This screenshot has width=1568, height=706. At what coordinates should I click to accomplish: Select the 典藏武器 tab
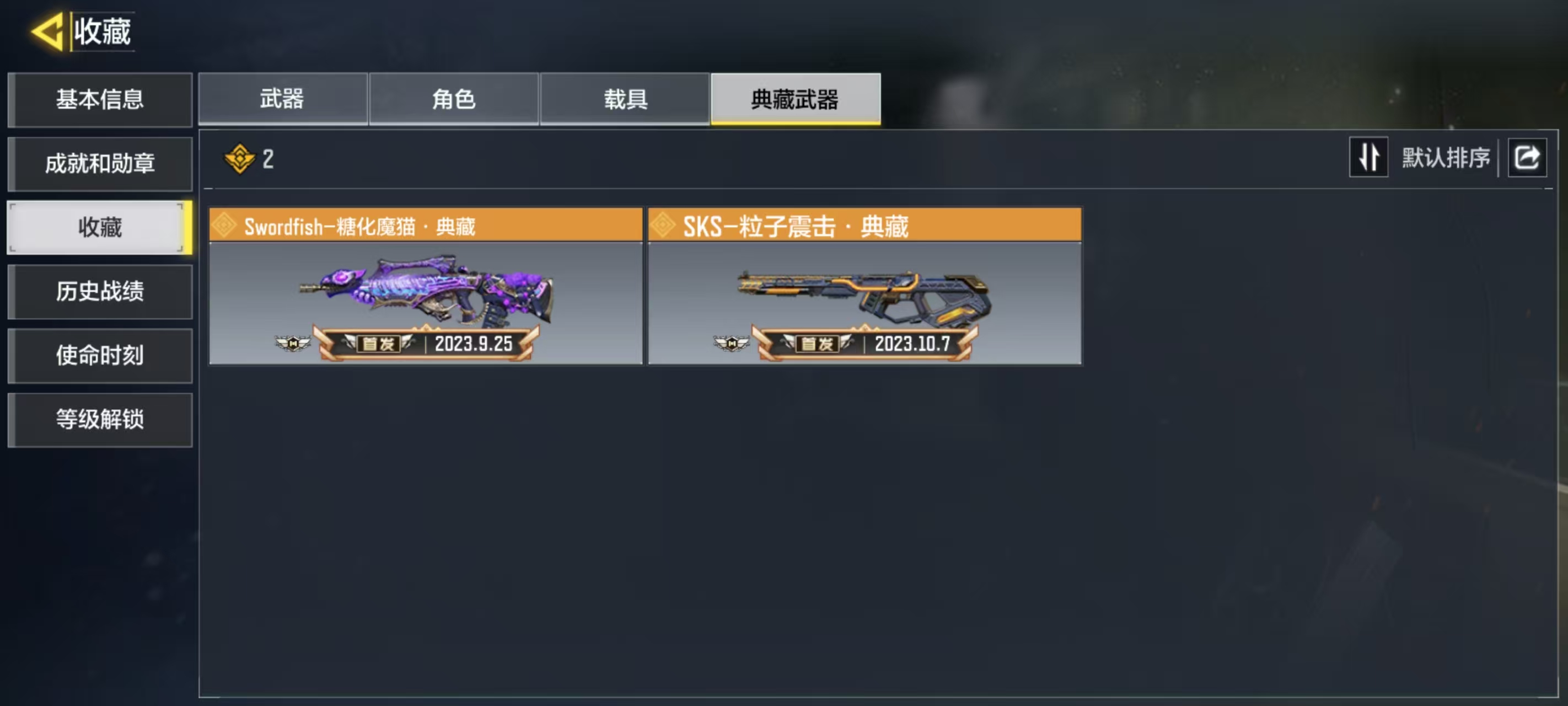795,99
